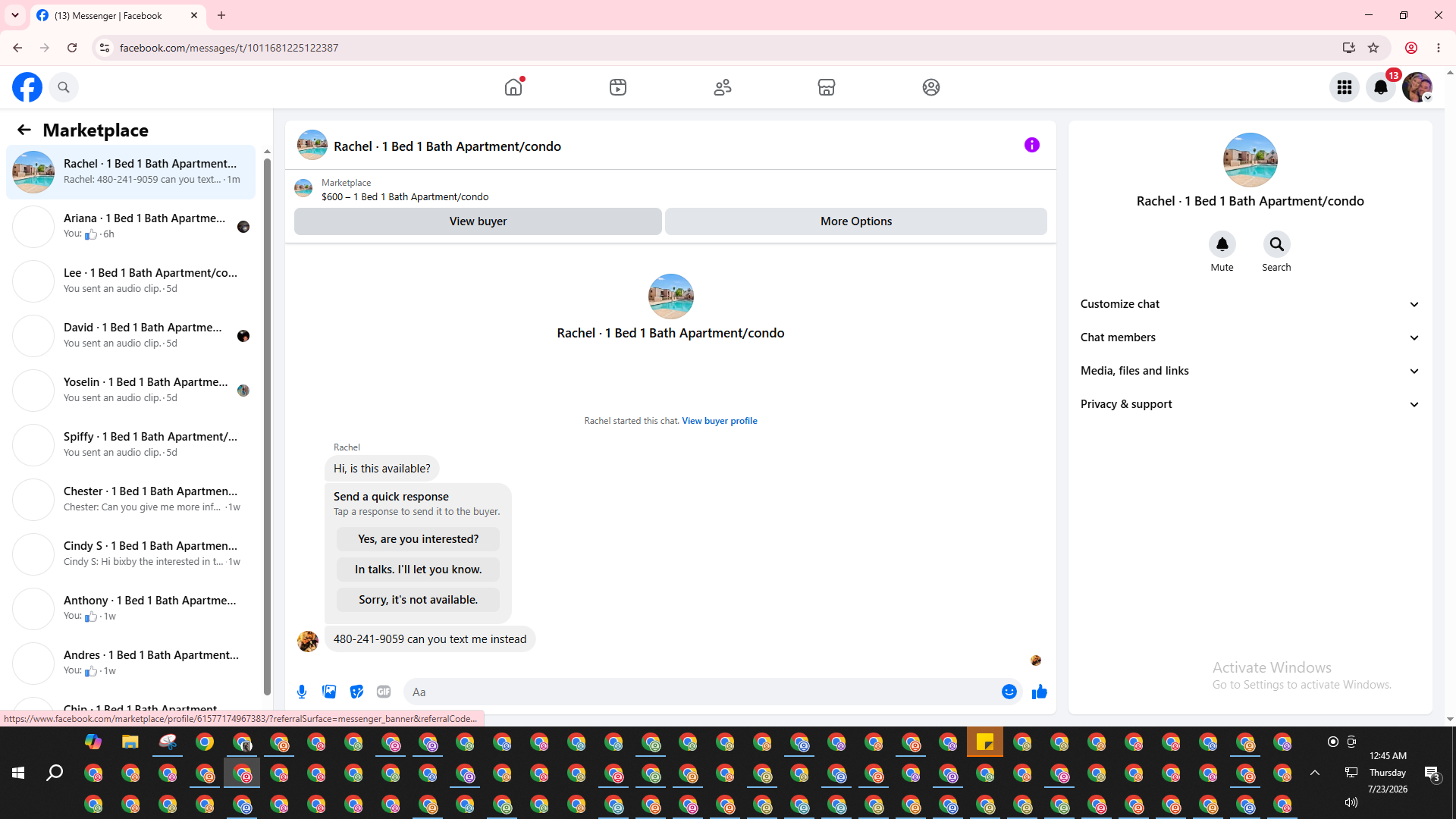1456x819 pixels.
Task: Open Ariana's conversation in the list
Action: tap(131, 227)
